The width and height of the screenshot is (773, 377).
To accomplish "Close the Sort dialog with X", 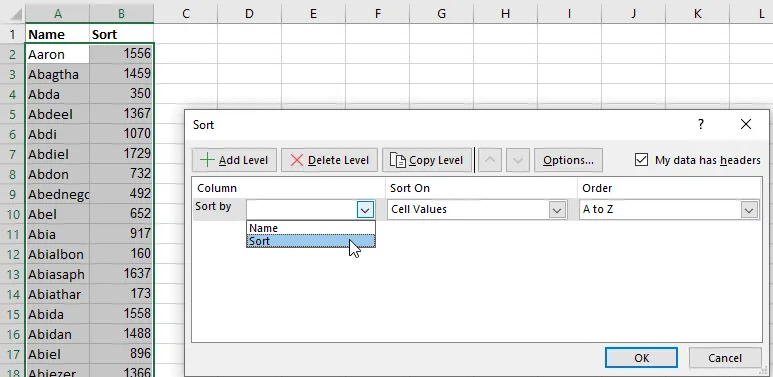I will coord(746,124).
